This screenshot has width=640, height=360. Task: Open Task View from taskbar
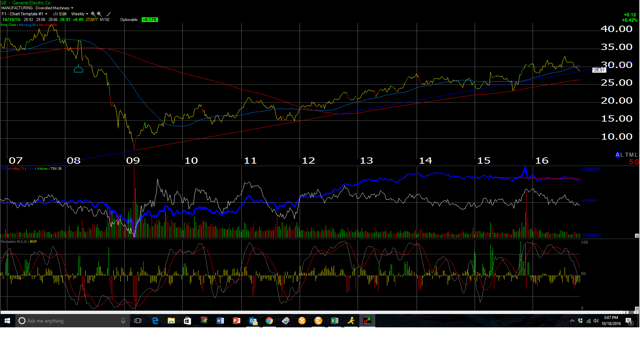(x=138, y=321)
